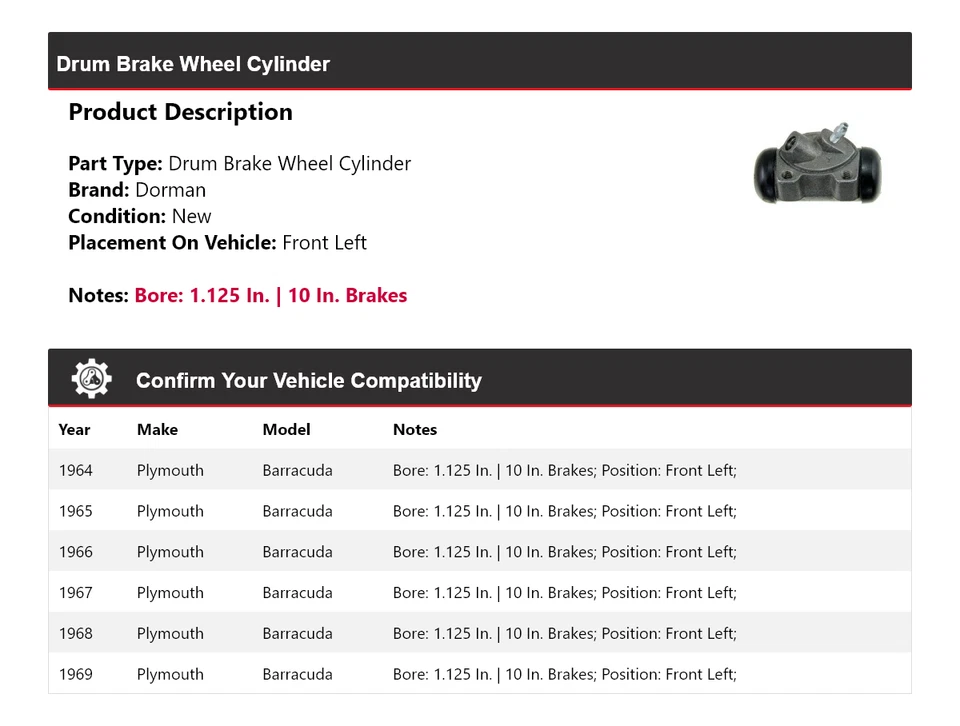Click the Product Description heading
960x726 pixels.
180,112
